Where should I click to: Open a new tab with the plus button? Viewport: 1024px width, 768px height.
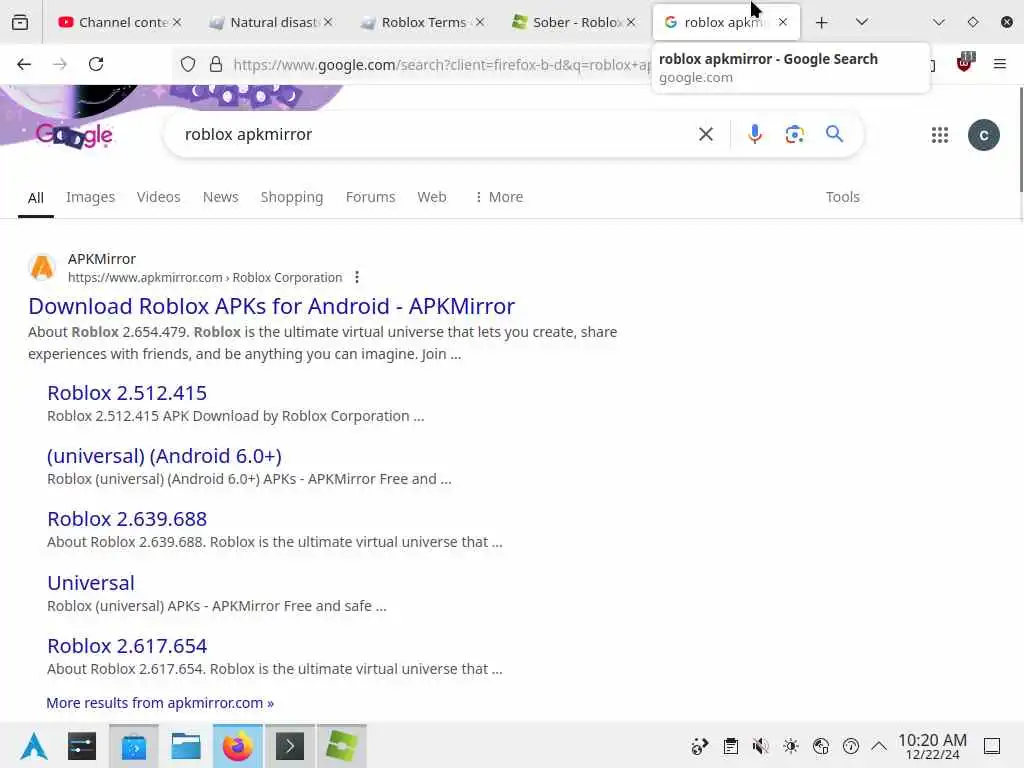click(x=822, y=23)
